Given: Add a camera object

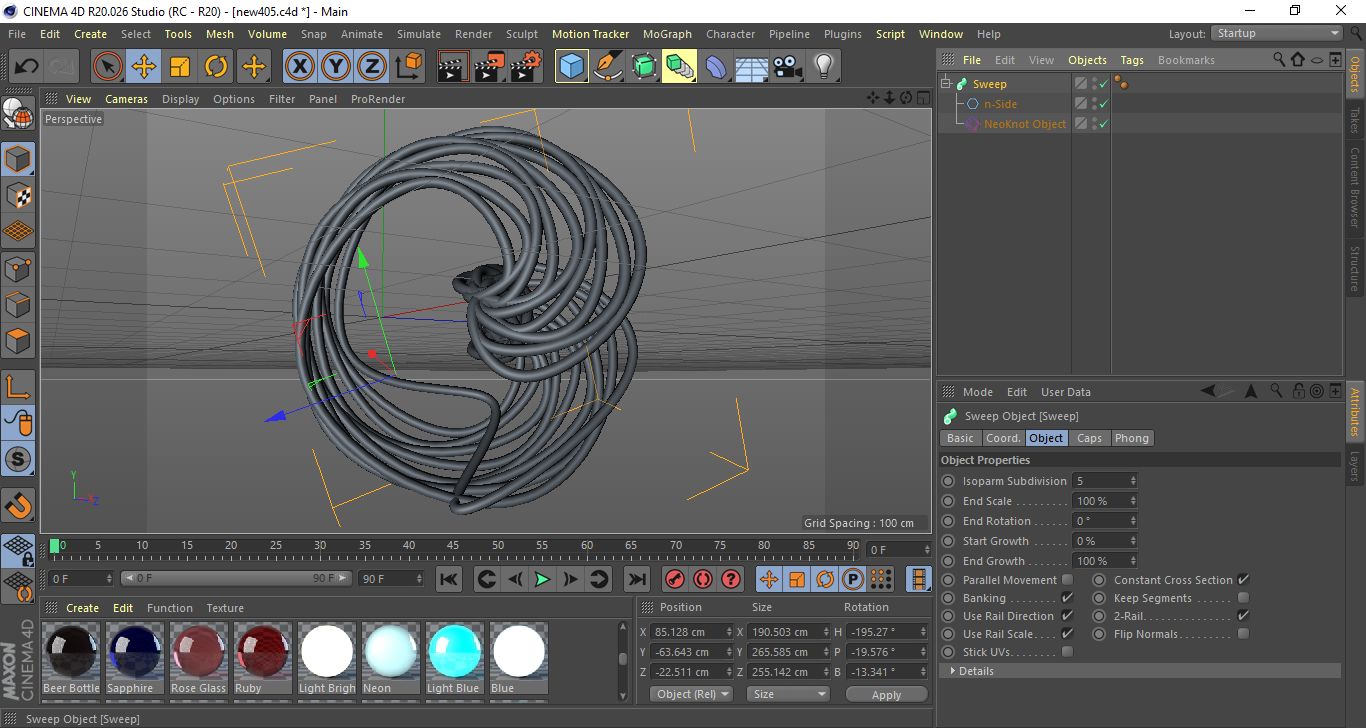Looking at the screenshot, I should tap(788, 67).
